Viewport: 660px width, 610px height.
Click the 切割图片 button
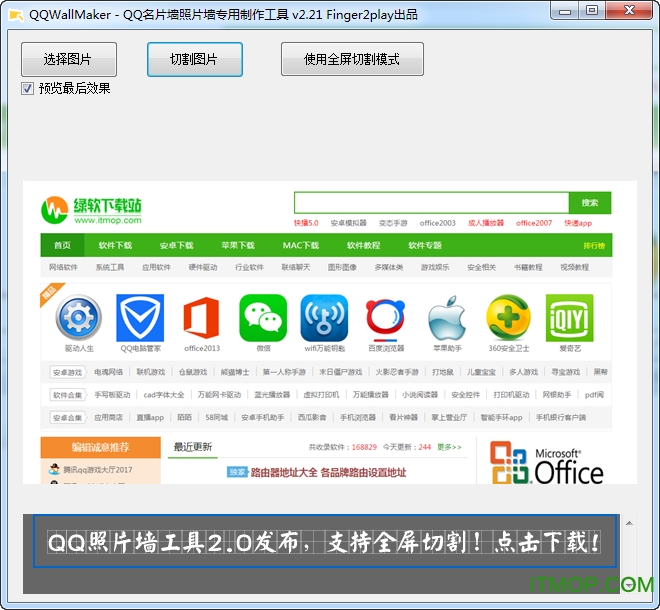coord(194,59)
